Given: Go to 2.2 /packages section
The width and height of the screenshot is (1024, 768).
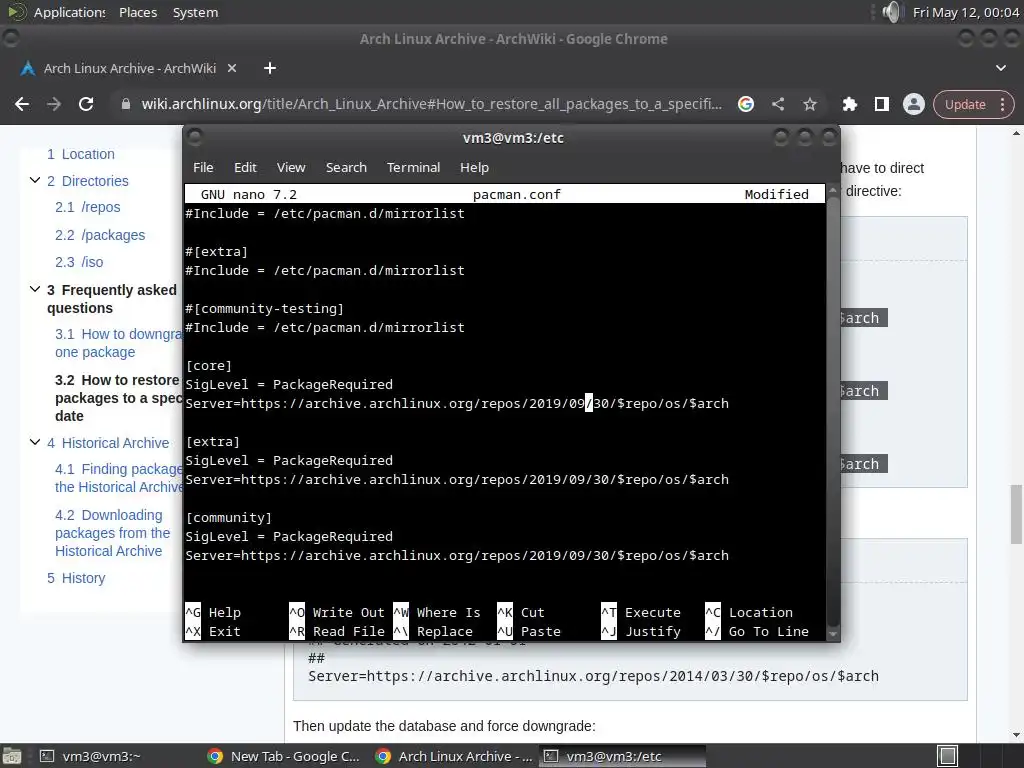Looking at the screenshot, I should (x=100, y=235).
